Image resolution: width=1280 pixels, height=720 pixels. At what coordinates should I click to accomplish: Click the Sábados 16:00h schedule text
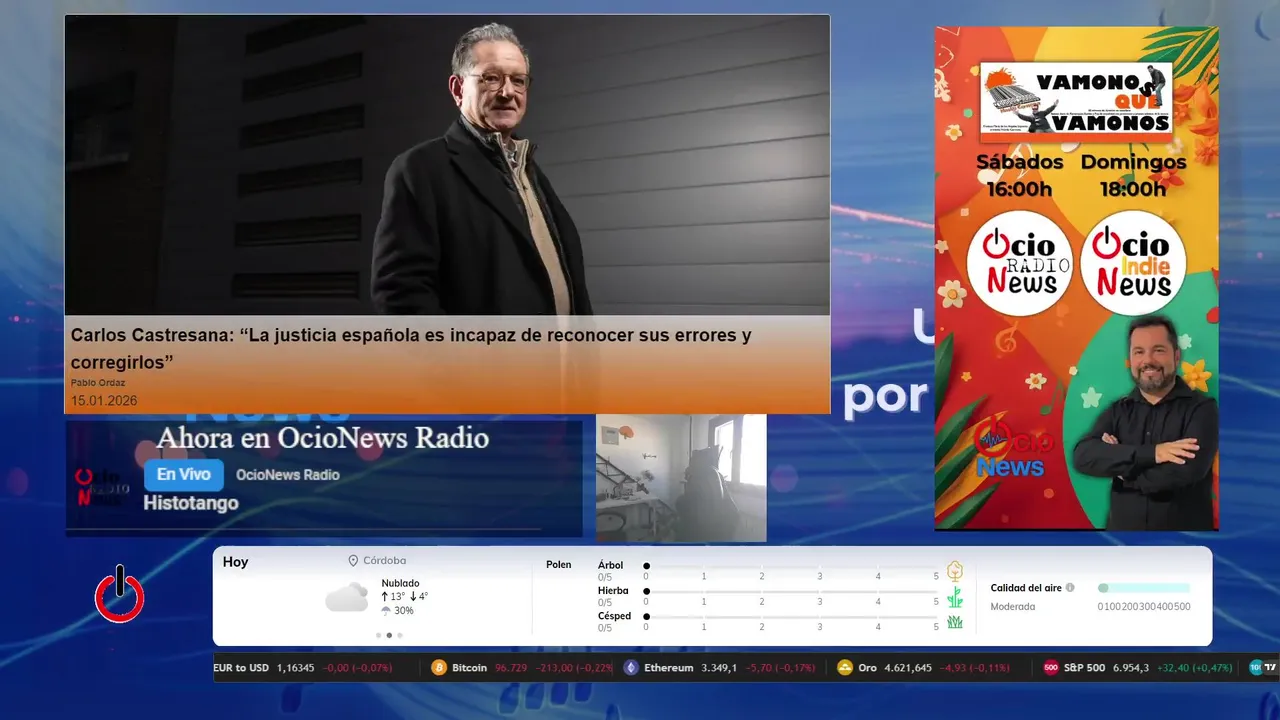[x=1019, y=175]
